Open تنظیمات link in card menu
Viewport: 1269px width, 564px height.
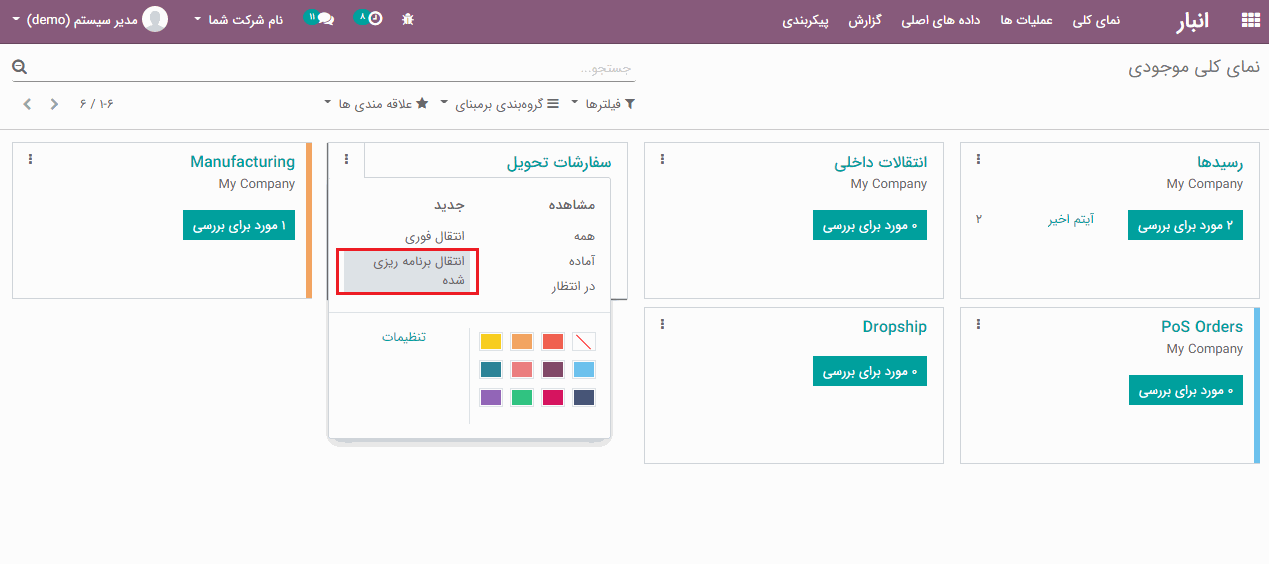[404, 337]
